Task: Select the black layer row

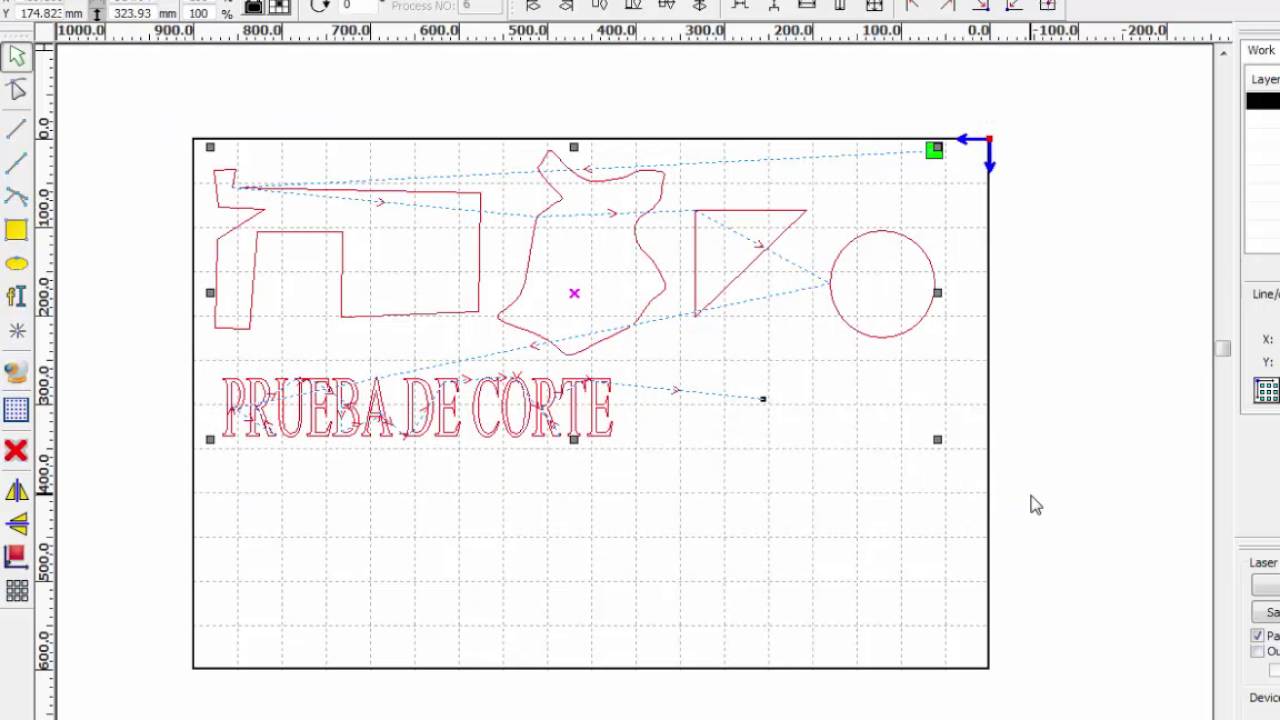Action: [x=1263, y=101]
